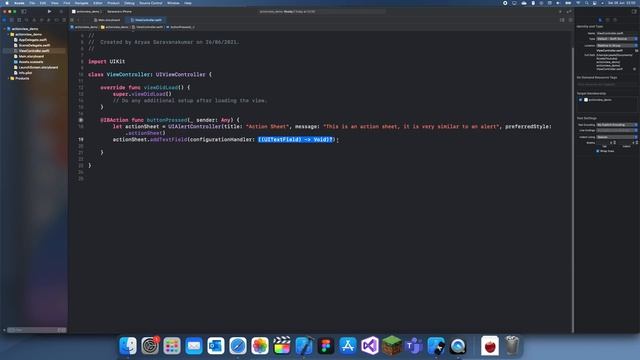Collapse the actionview_demo project root
640x360 pixels.
pyautogui.click(x=4, y=29)
